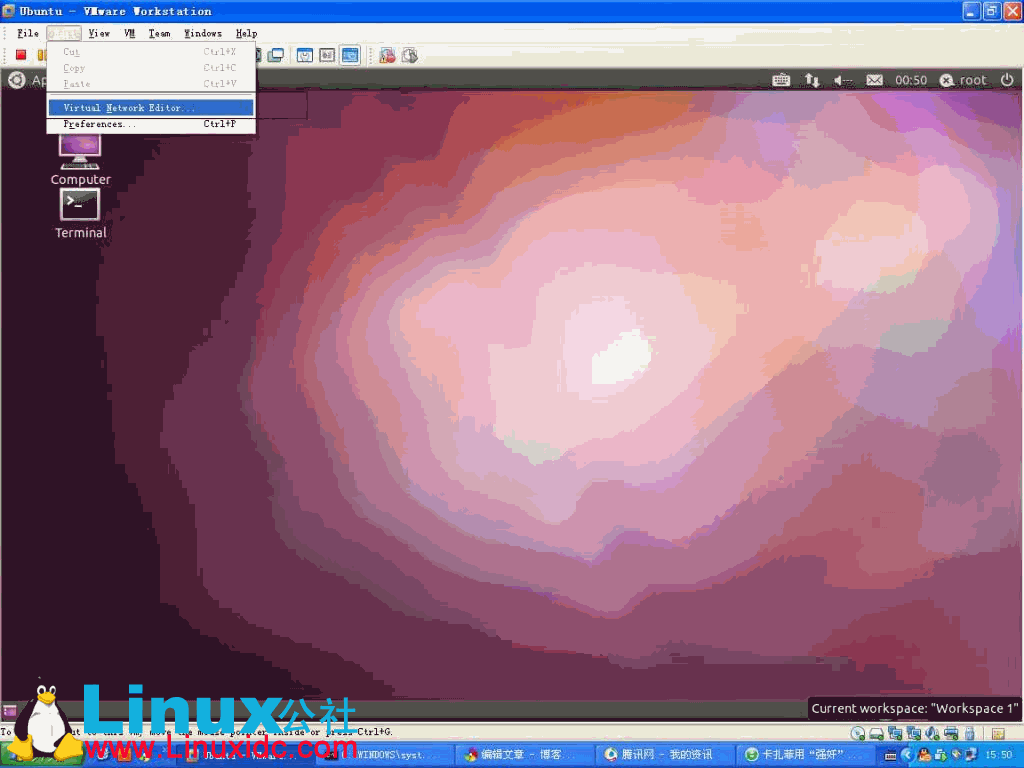Expand the View menu
The width and height of the screenshot is (1024, 768).
pyautogui.click(x=99, y=33)
